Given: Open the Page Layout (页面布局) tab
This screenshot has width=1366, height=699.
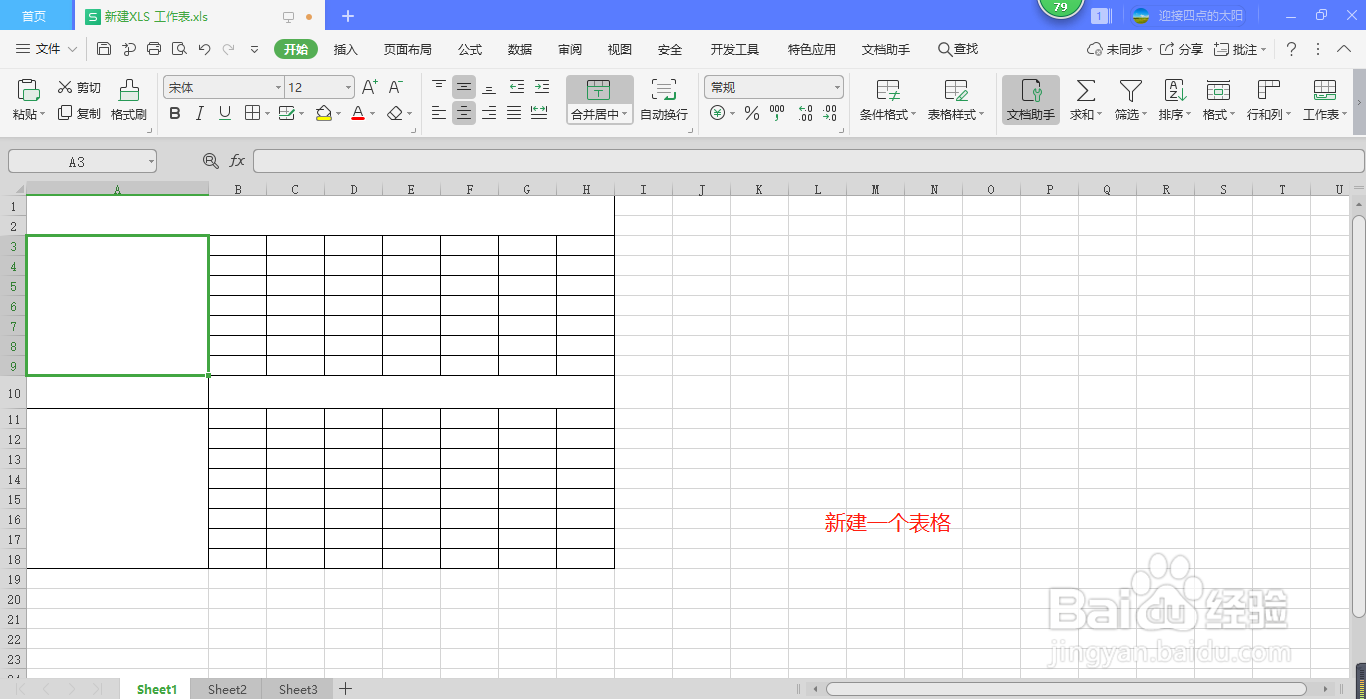Looking at the screenshot, I should pyautogui.click(x=408, y=49).
